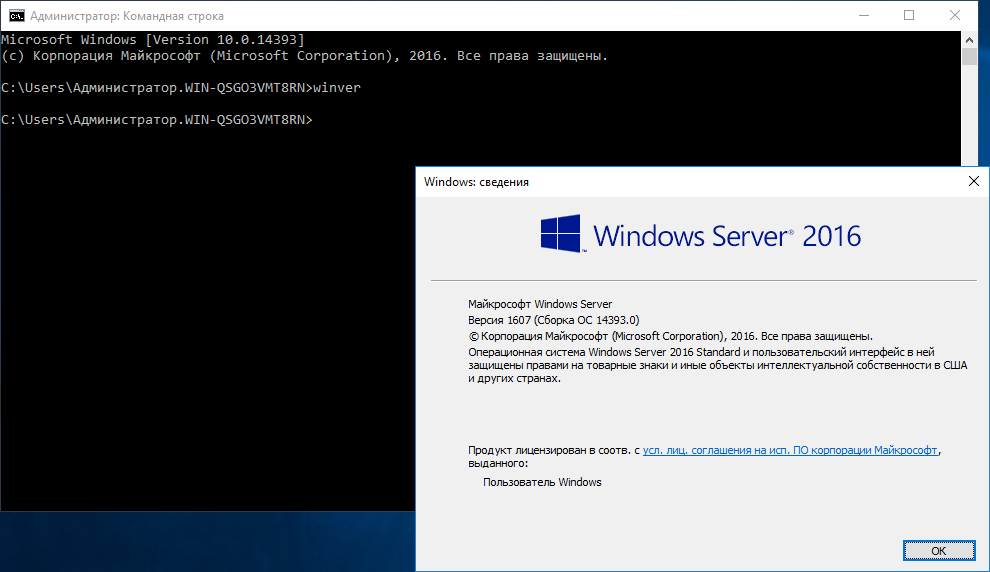990x572 pixels.
Task: Open the Microsoft license agreement link
Action: (x=790, y=450)
